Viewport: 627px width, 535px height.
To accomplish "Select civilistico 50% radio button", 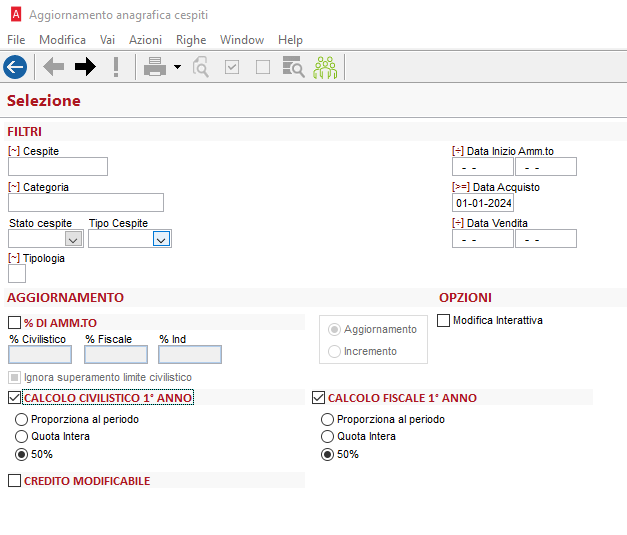I will click(x=21, y=455).
